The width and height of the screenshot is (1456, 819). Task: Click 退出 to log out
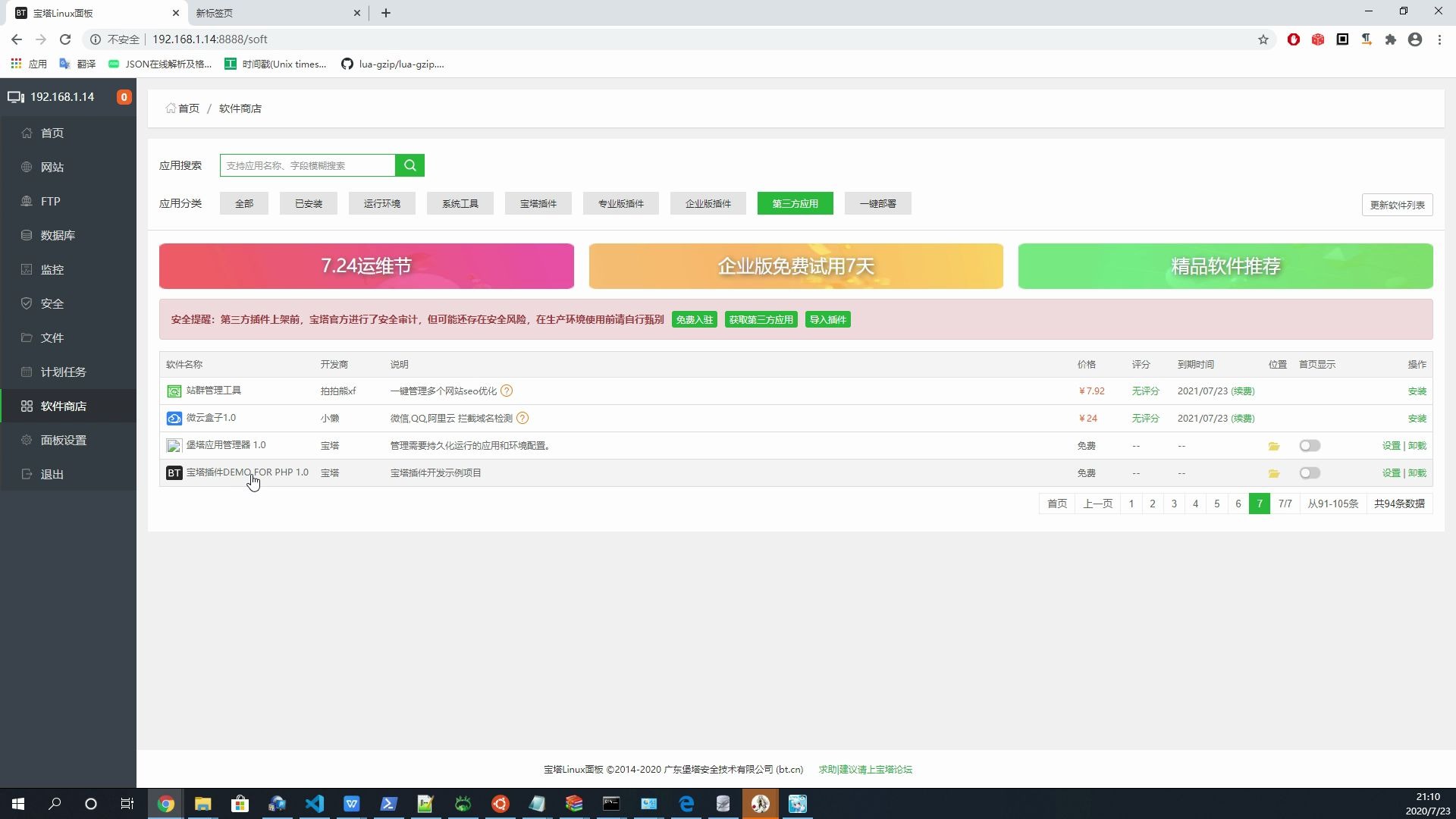[x=68, y=474]
